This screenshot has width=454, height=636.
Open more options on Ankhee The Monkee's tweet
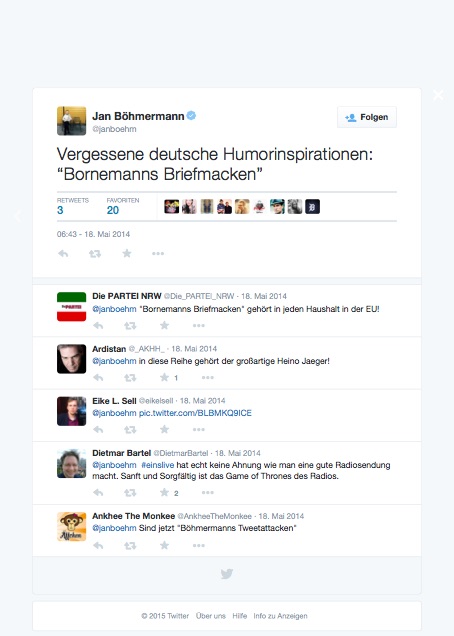(x=198, y=546)
